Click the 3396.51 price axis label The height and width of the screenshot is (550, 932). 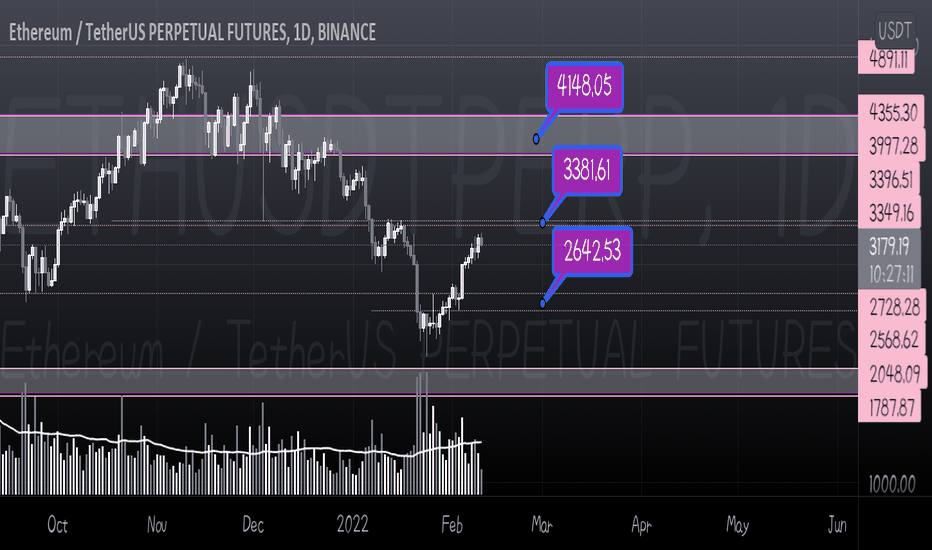[x=890, y=180]
